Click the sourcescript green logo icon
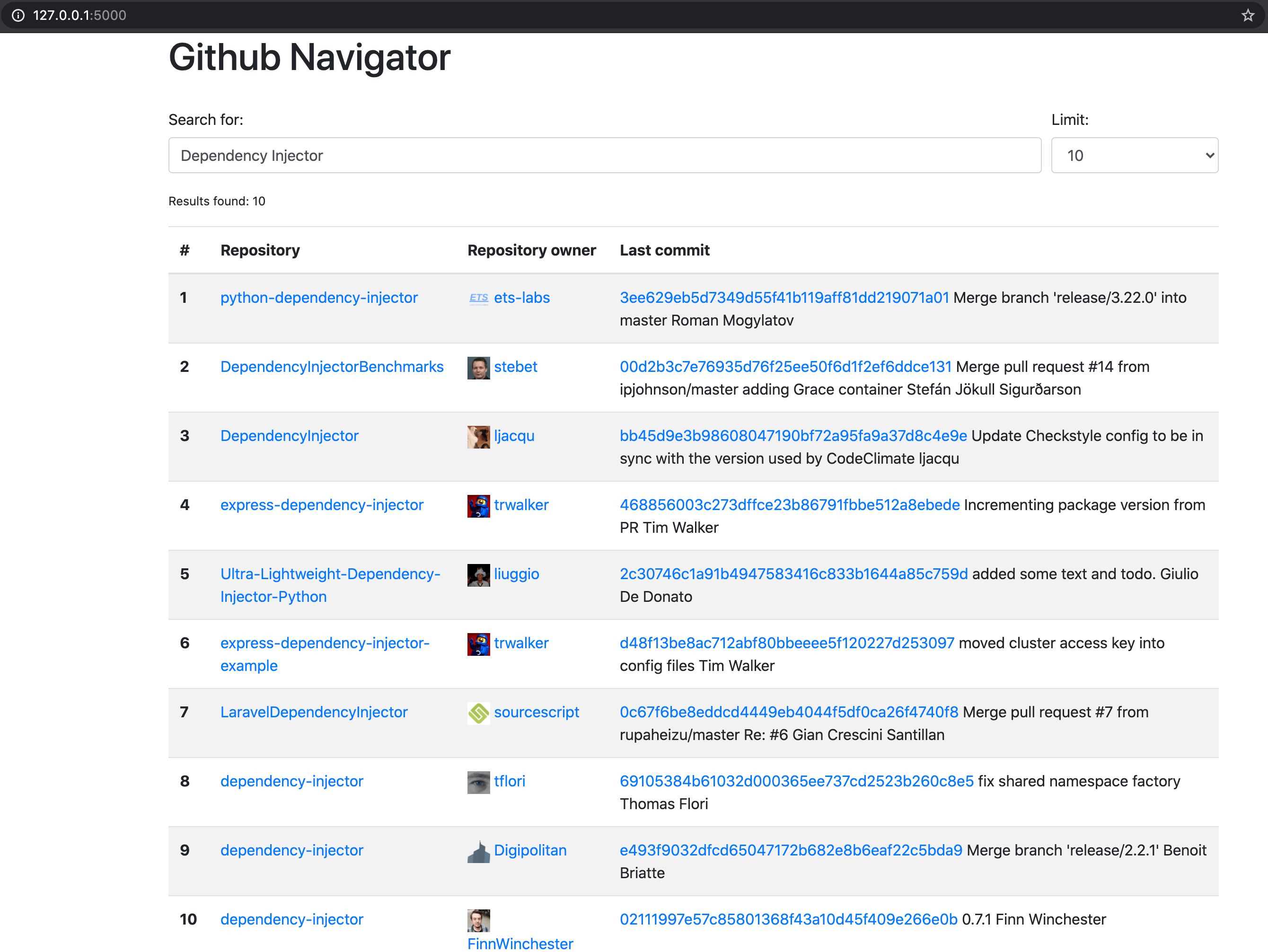Screen dimensions: 1268x952 tap(478, 713)
